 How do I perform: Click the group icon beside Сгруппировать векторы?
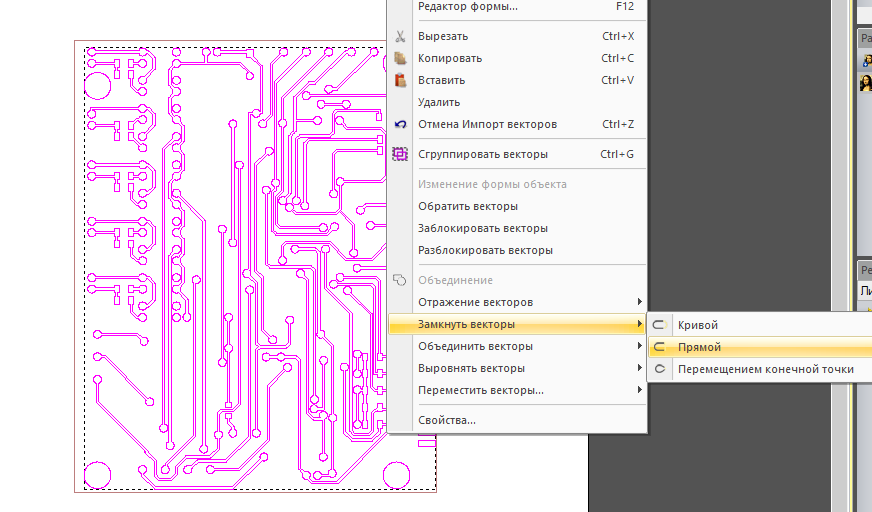(400, 154)
